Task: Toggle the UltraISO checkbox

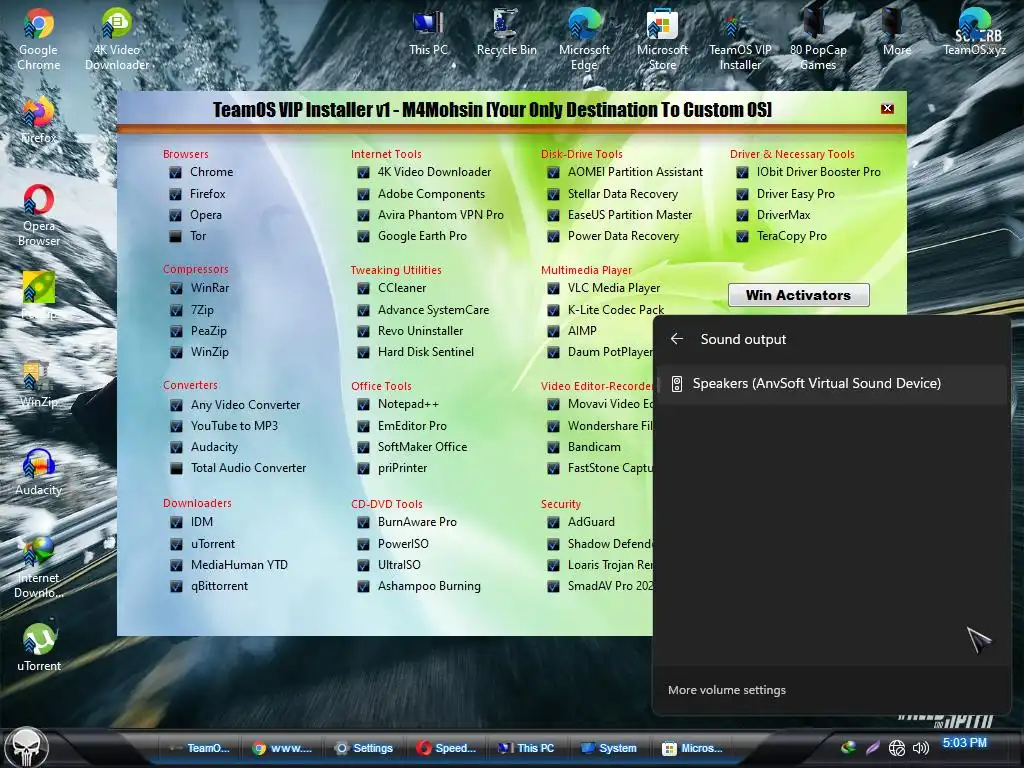Action: 363,565
